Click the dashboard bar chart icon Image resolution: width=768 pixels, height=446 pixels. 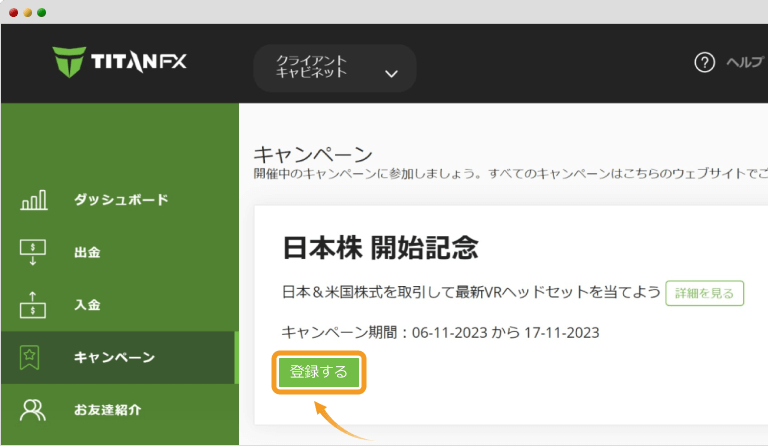(34, 200)
